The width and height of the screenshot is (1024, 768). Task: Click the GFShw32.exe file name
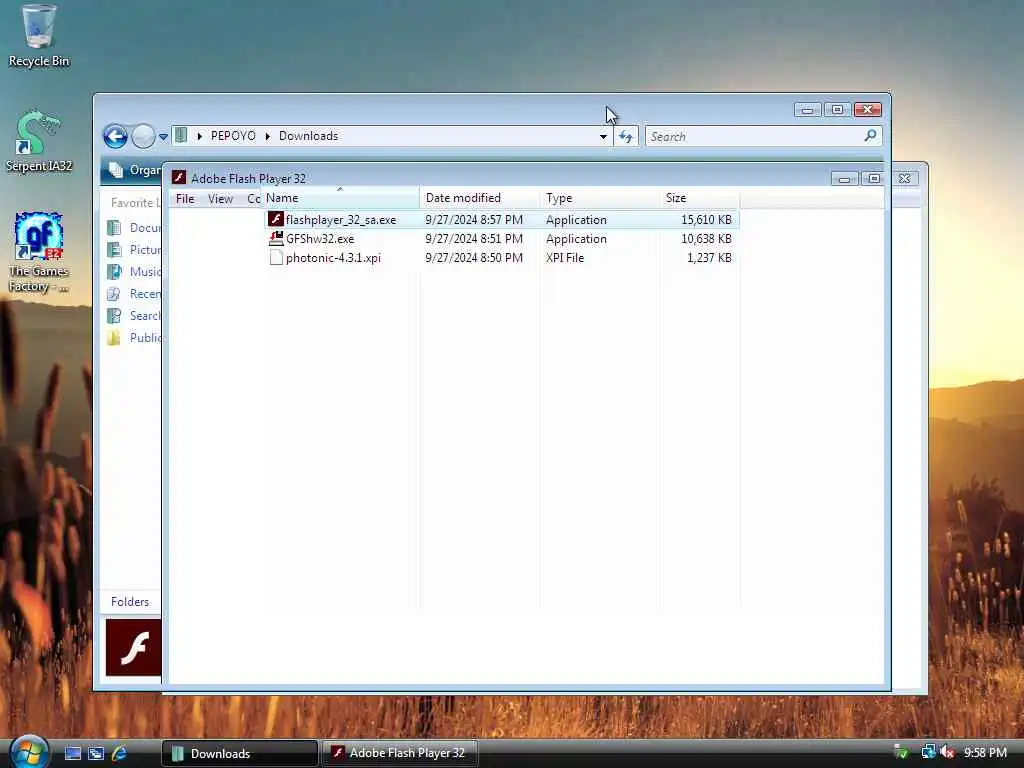[x=320, y=239]
